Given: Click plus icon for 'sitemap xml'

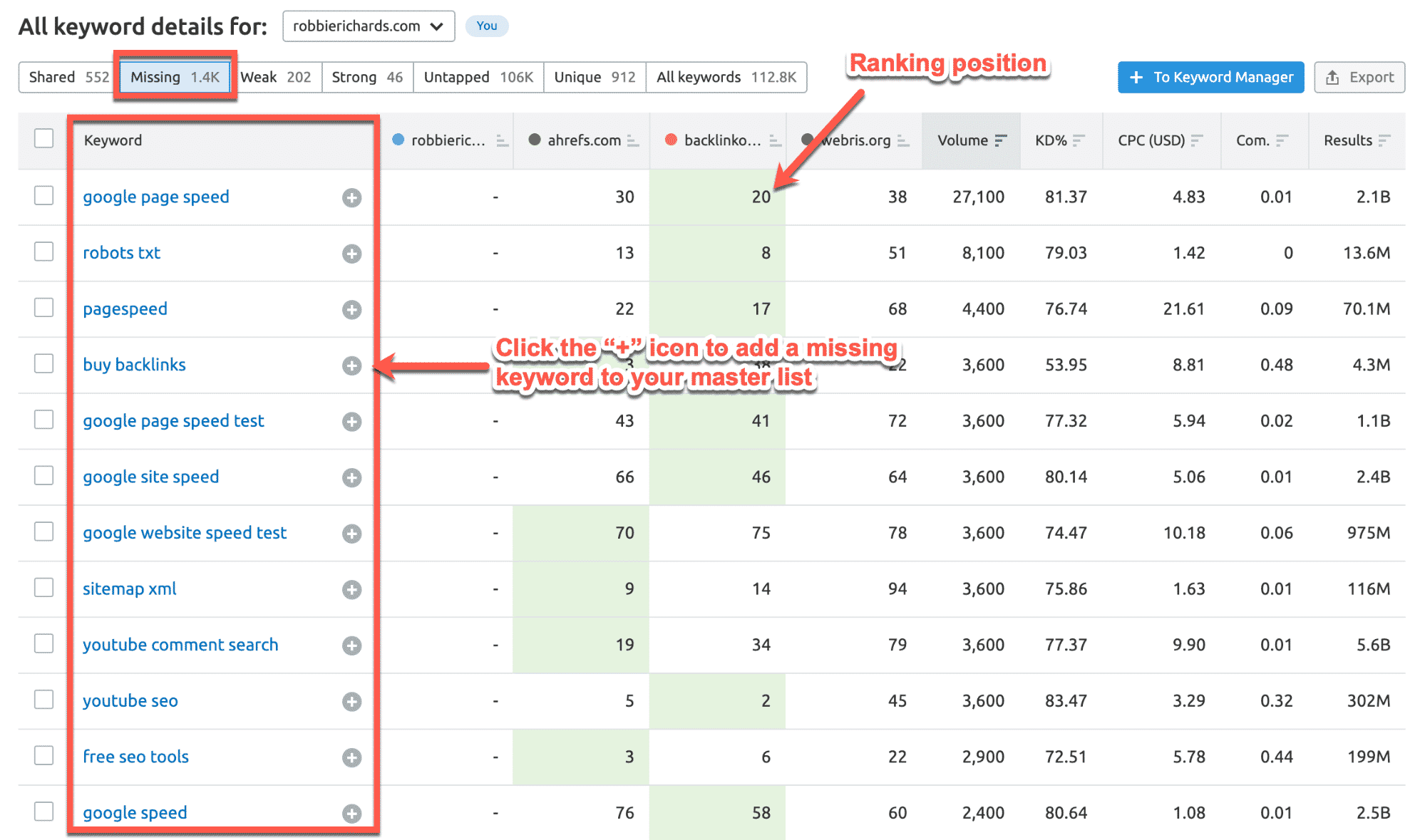Looking at the screenshot, I should pos(351,589).
